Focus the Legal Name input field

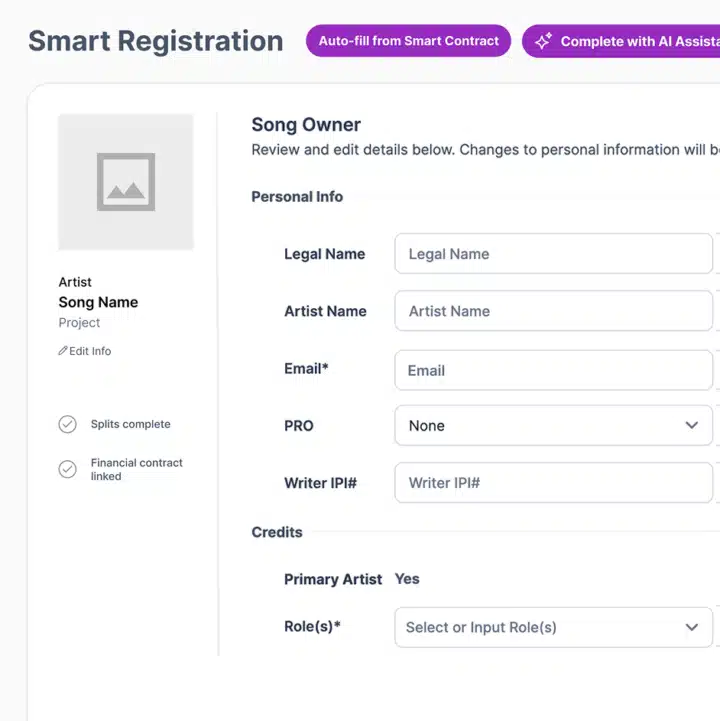[x=554, y=254]
